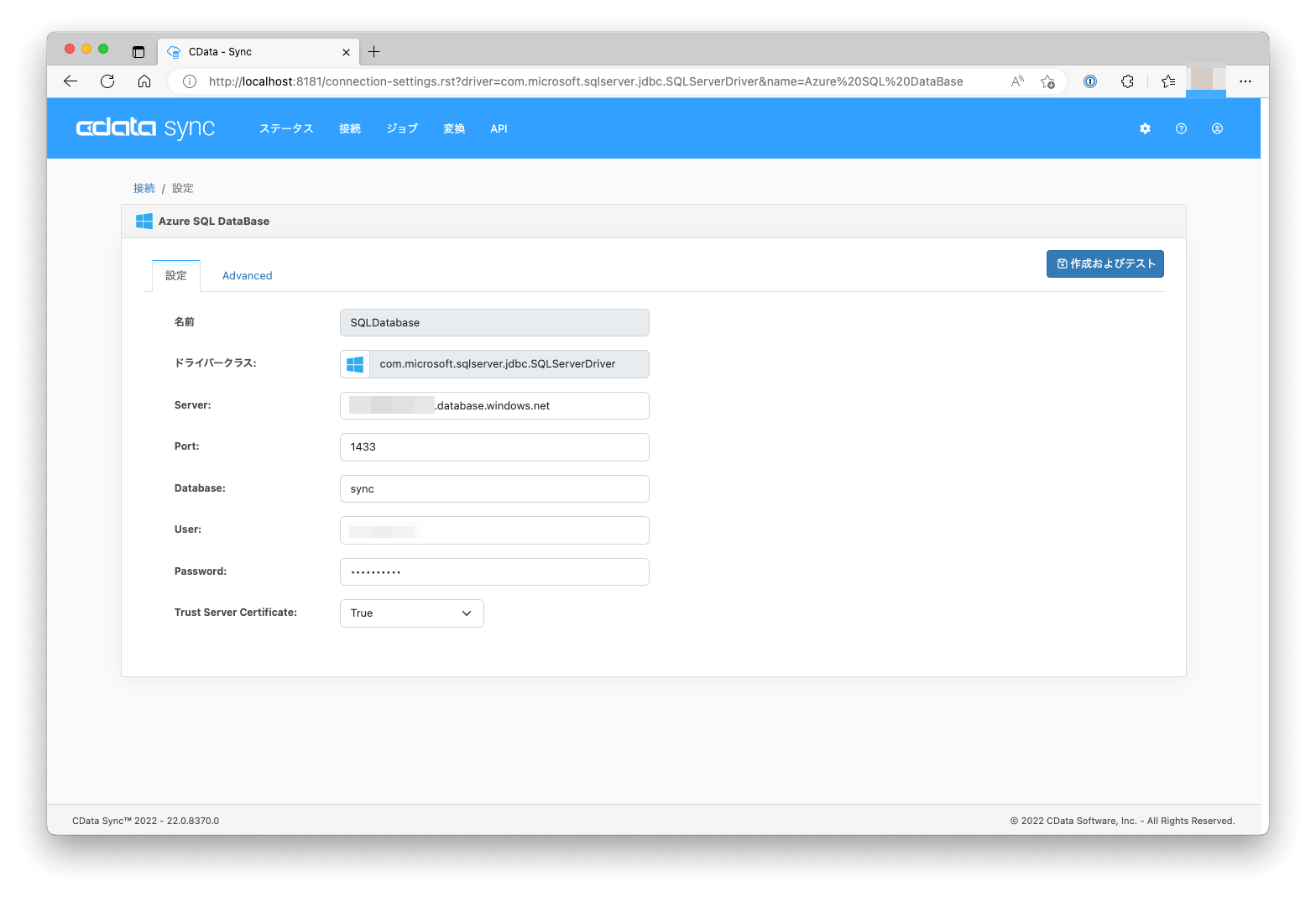Open the read aloud icon in address bar

point(1017,81)
